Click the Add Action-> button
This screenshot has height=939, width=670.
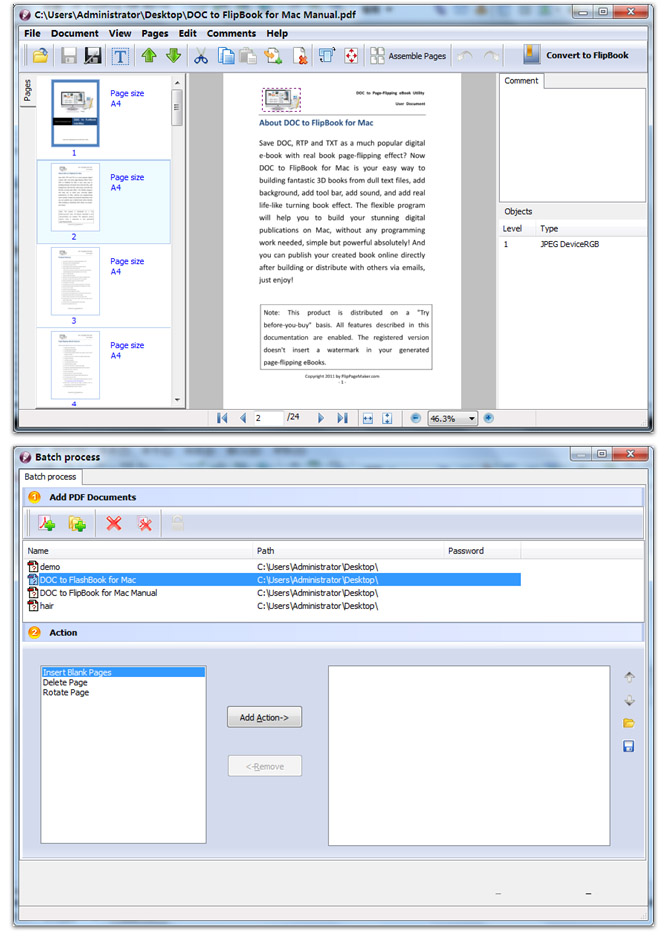pos(264,717)
